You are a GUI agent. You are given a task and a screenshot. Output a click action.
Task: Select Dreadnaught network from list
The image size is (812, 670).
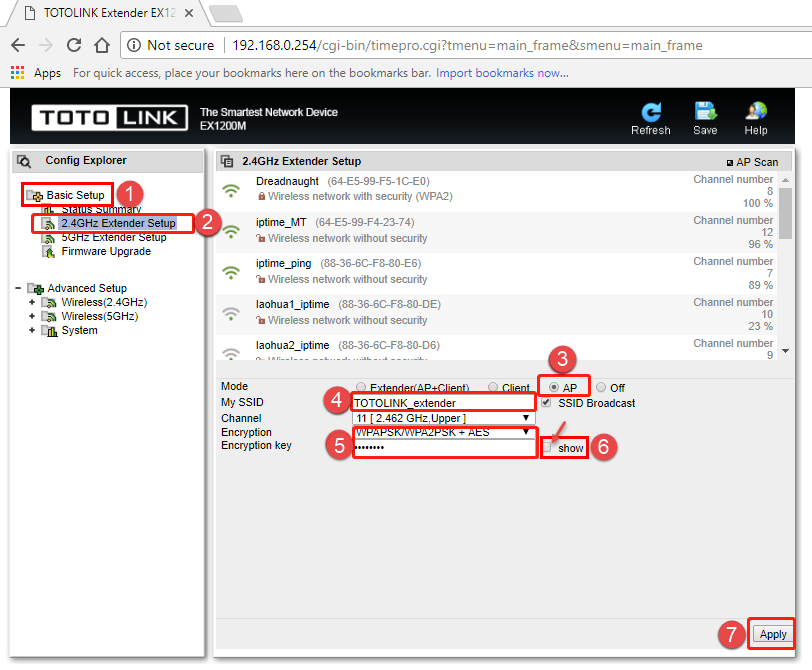[497, 191]
